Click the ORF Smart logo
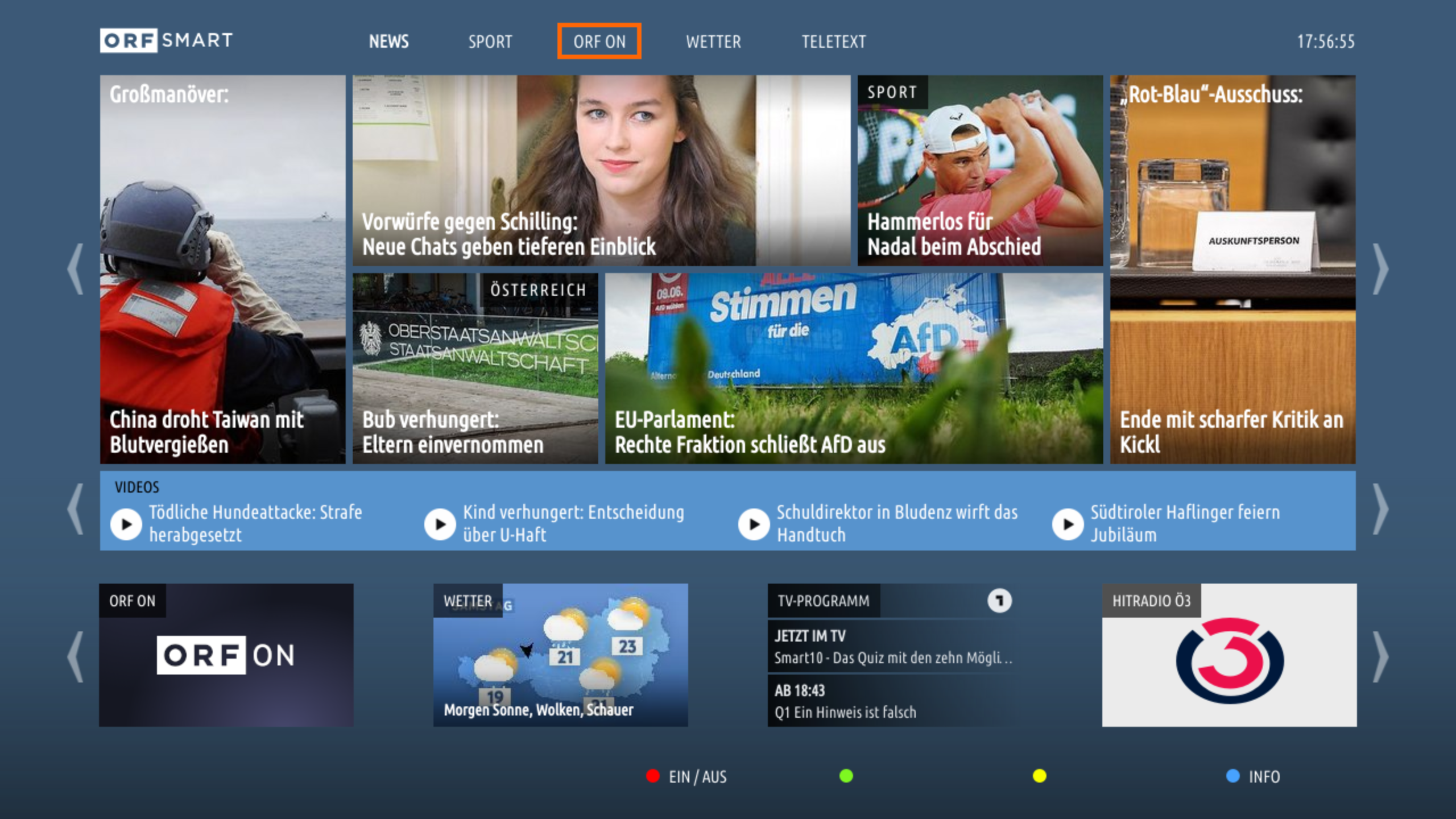This screenshot has height=819, width=1456. pos(166,41)
